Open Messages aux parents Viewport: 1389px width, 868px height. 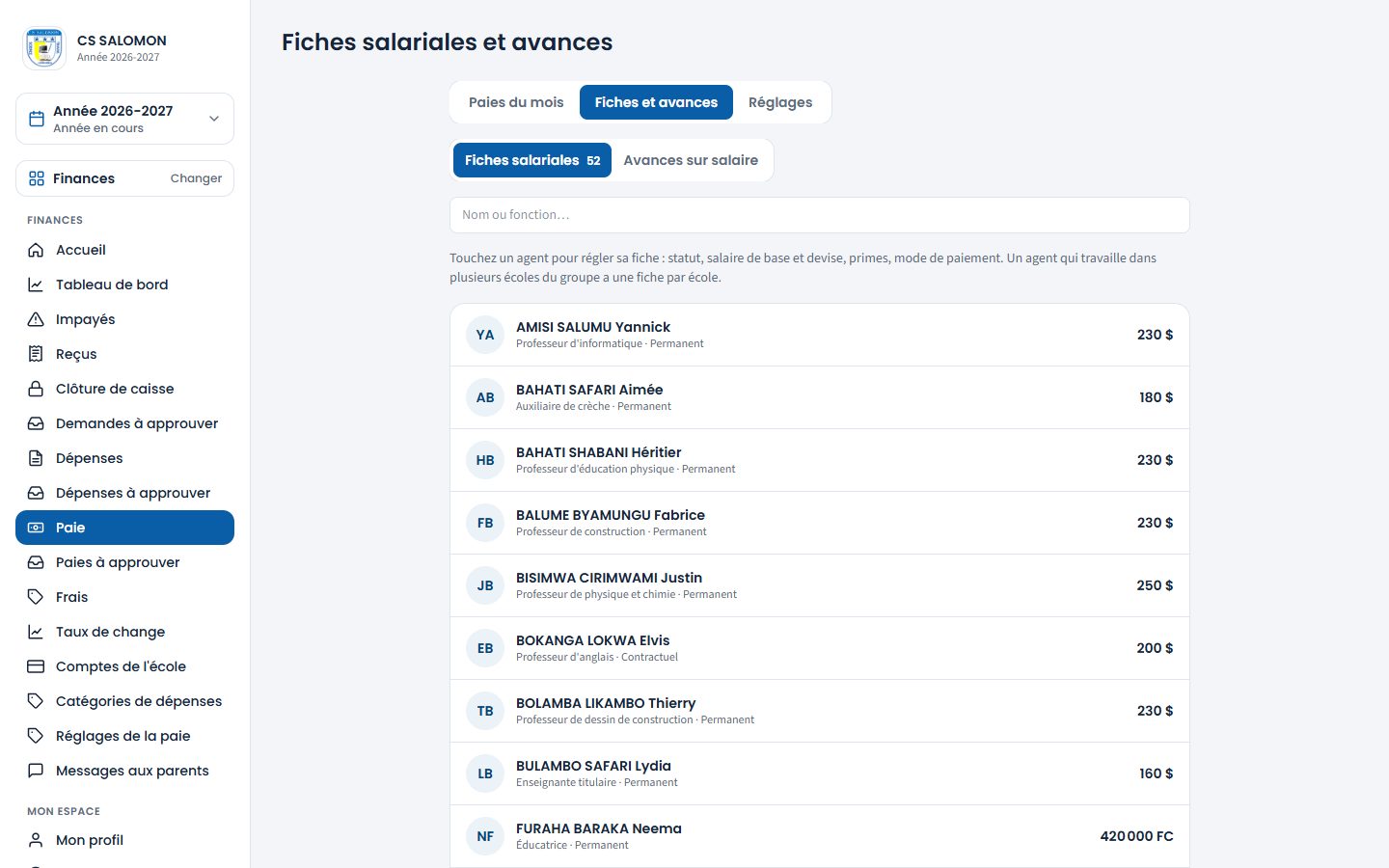point(124,771)
